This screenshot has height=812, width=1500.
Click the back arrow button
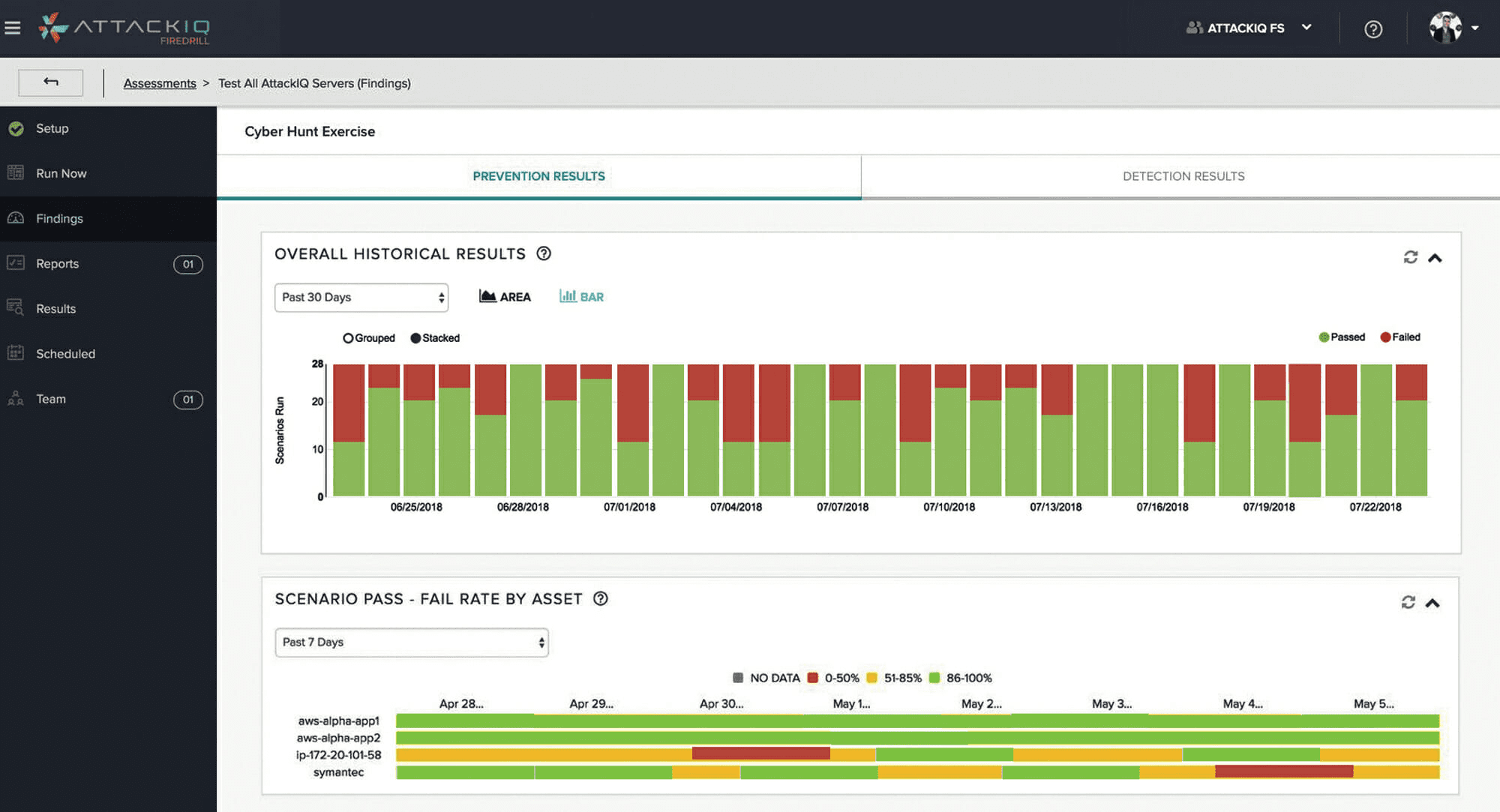pos(50,82)
